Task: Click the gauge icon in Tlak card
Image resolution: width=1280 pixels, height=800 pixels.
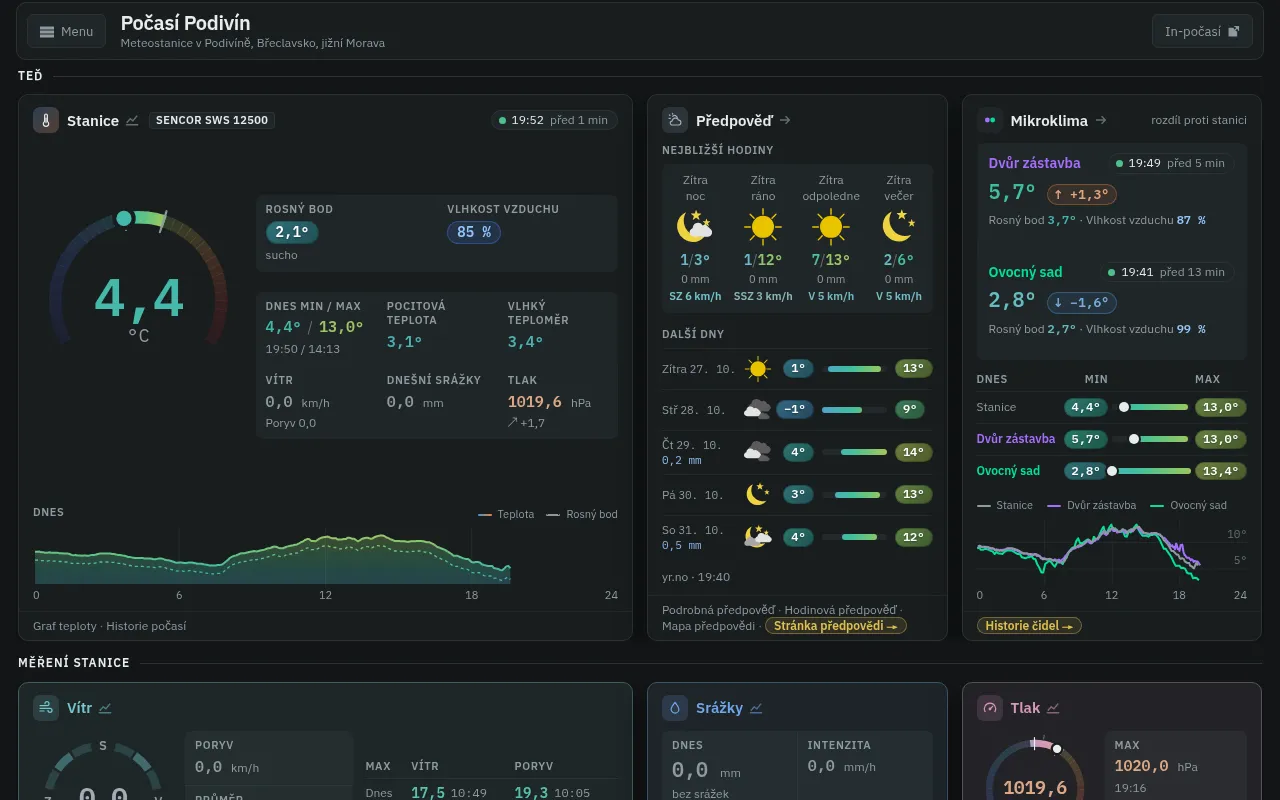Action: (990, 708)
